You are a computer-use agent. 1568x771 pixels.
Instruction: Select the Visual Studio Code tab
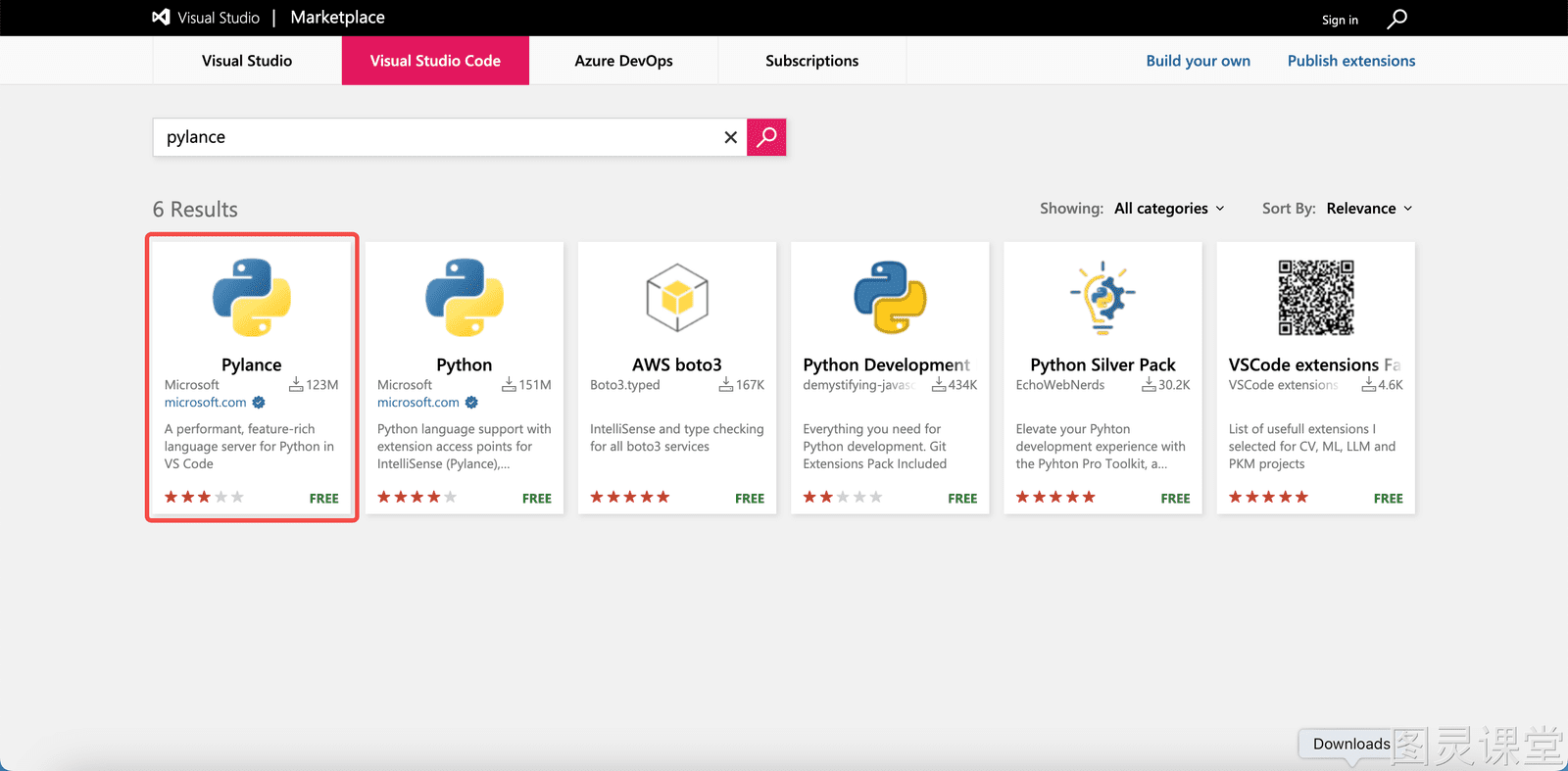click(x=435, y=61)
